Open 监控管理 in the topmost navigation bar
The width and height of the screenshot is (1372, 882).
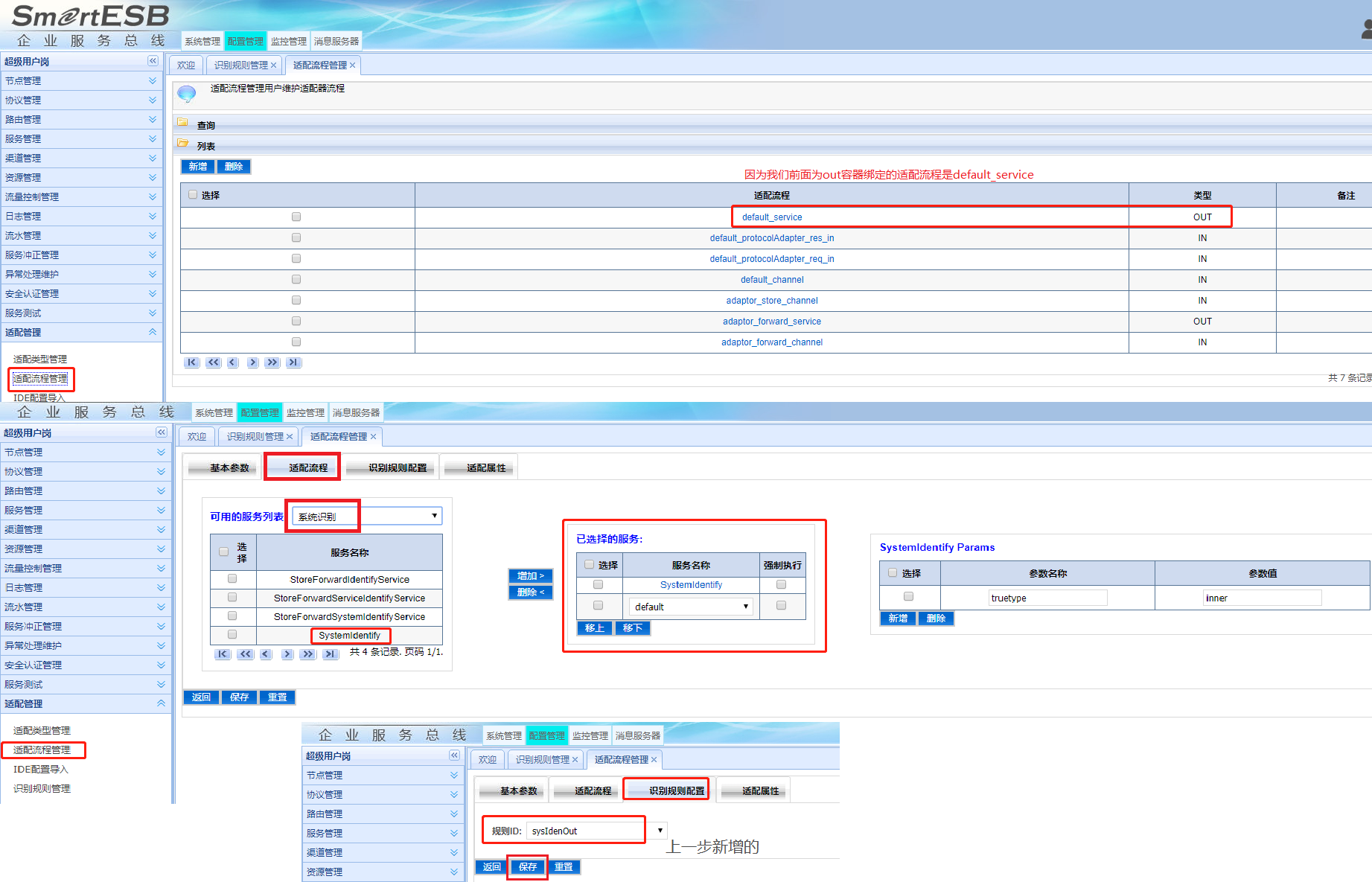click(x=288, y=42)
